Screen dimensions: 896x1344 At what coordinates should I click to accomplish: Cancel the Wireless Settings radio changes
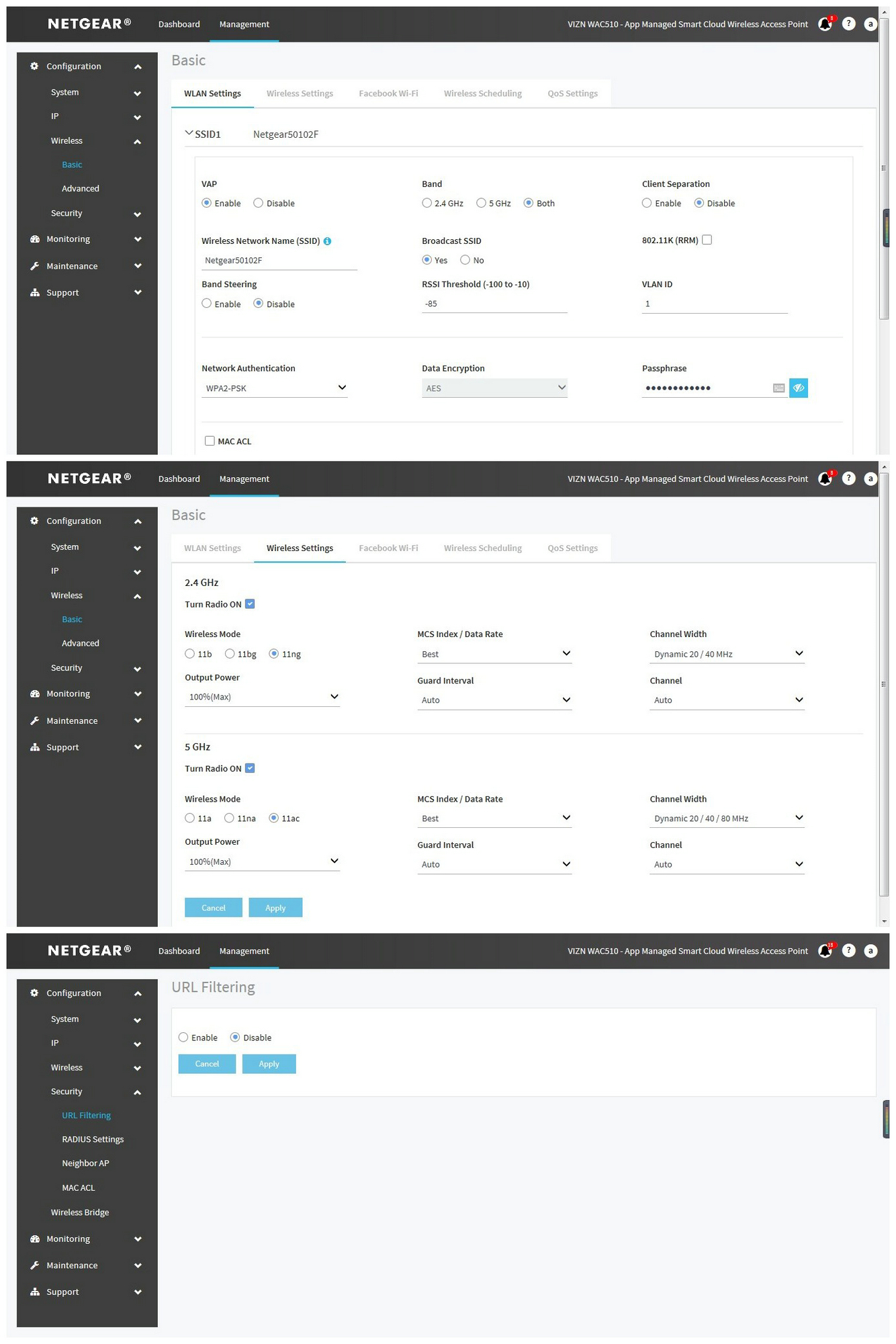tap(214, 908)
